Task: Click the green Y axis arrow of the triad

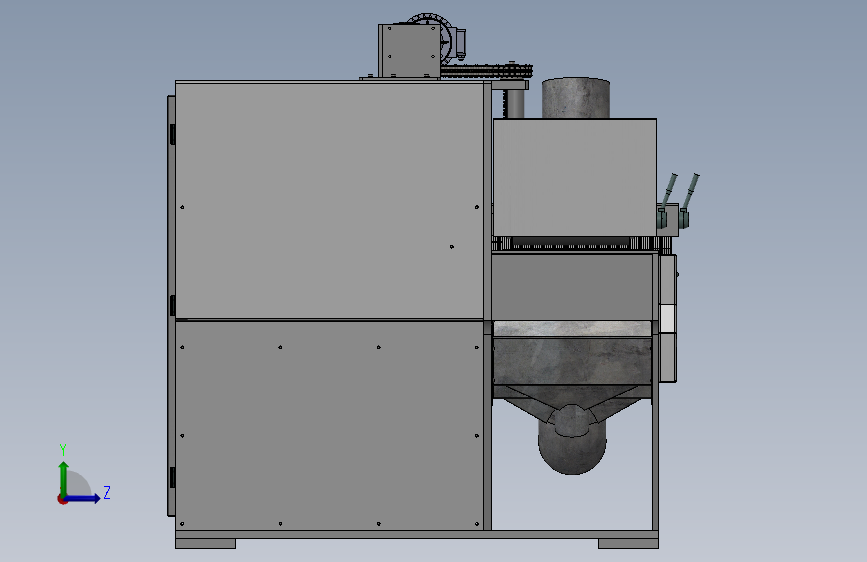Action: [x=64, y=479]
